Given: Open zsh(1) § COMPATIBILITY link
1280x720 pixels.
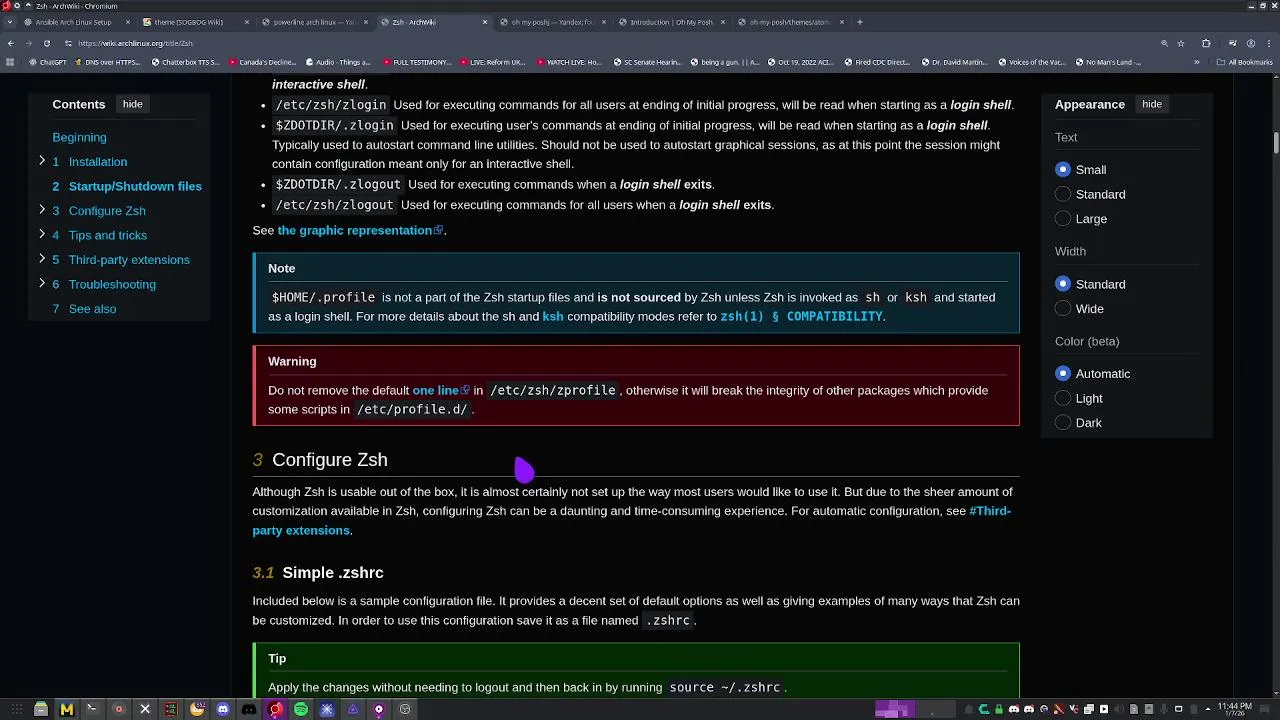Looking at the screenshot, I should coord(802,316).
